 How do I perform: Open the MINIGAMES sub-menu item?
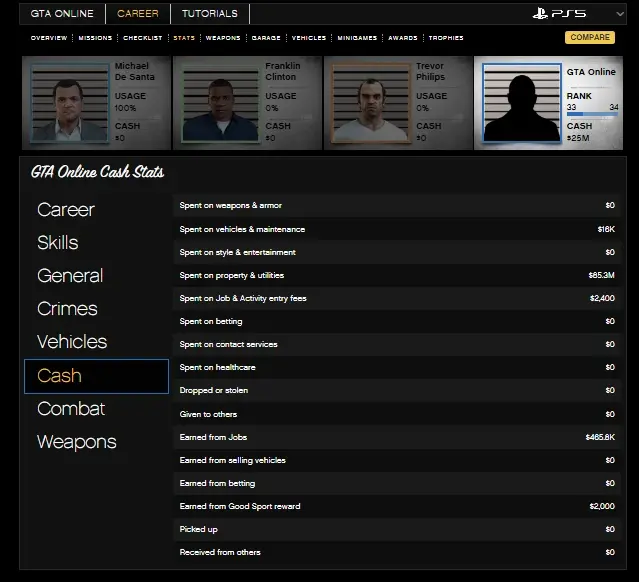tap(357, 38)
